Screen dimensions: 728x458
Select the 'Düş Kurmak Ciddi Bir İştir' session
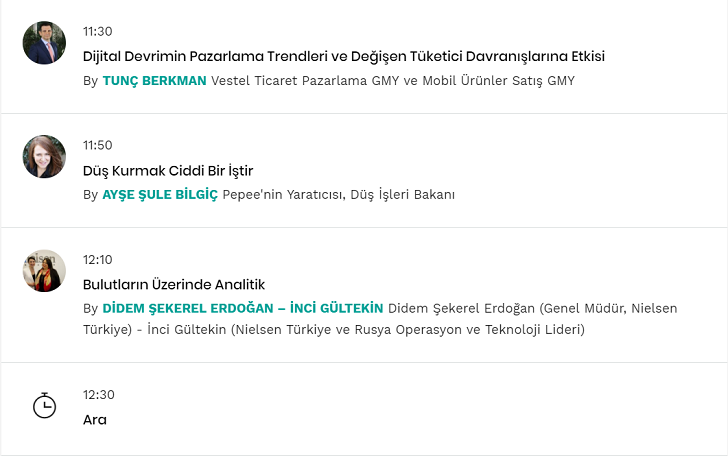pyautogui.click(x=168, y=170)
